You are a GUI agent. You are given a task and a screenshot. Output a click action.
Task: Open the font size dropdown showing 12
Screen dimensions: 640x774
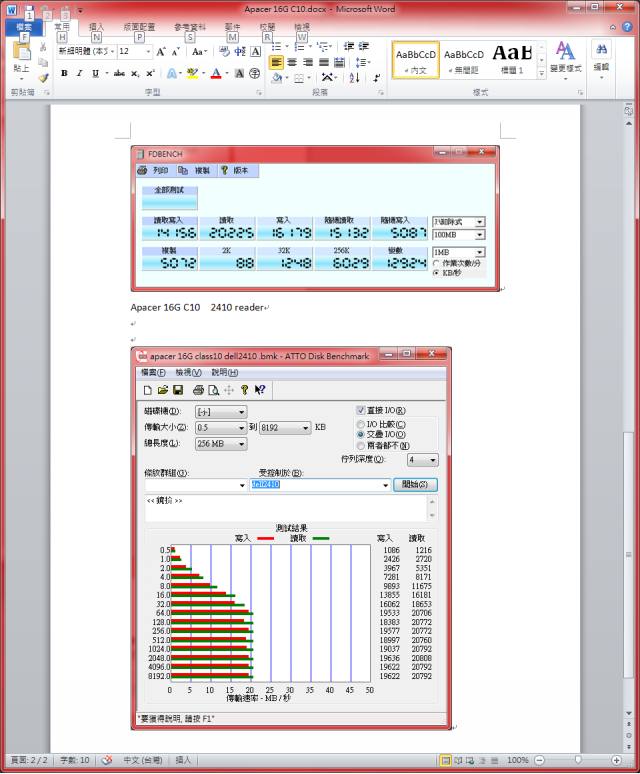pos(148,51)
